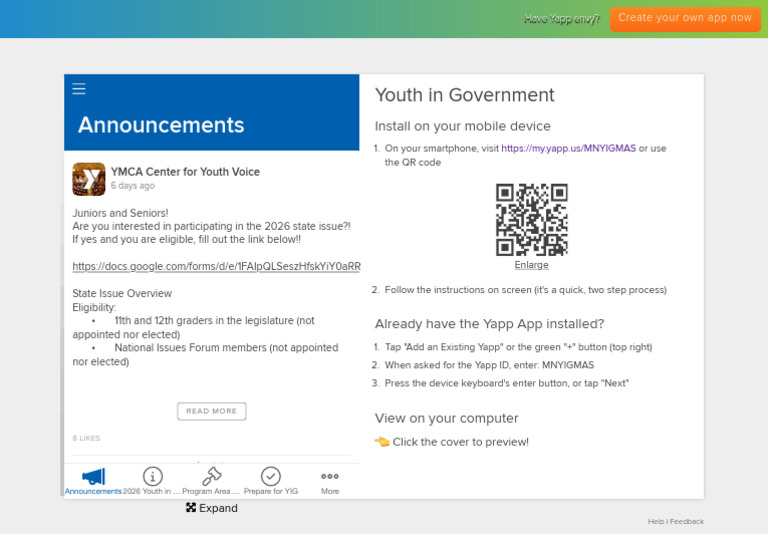
Task: Click the Expand icon below the preview
Action: (191, 508)
